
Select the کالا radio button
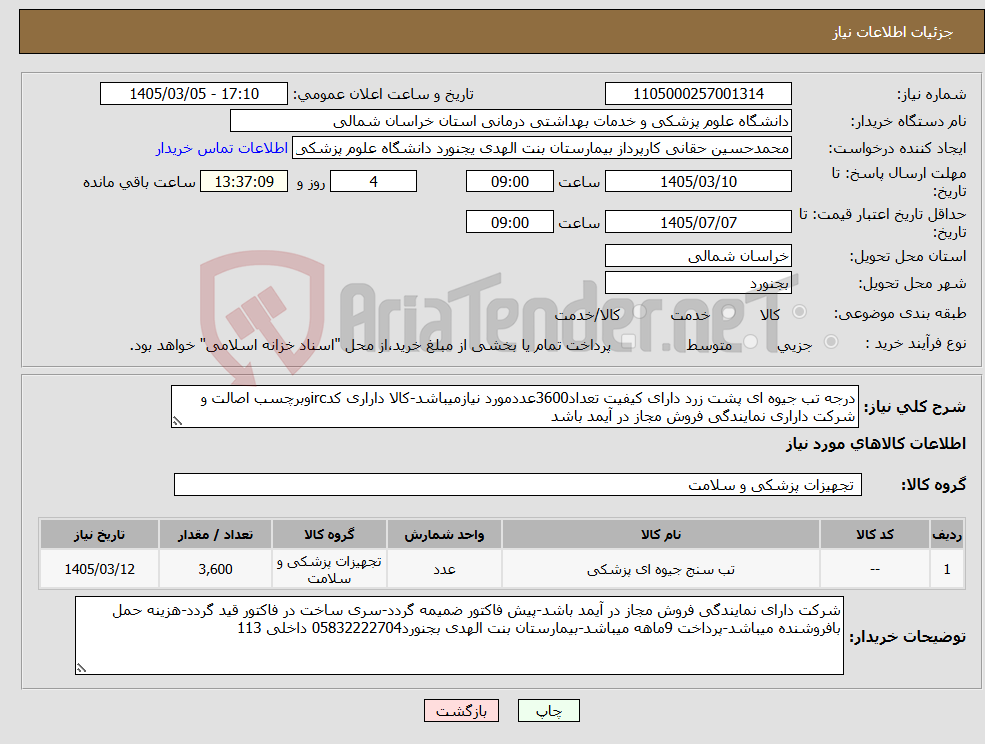(x=800, y=312)
